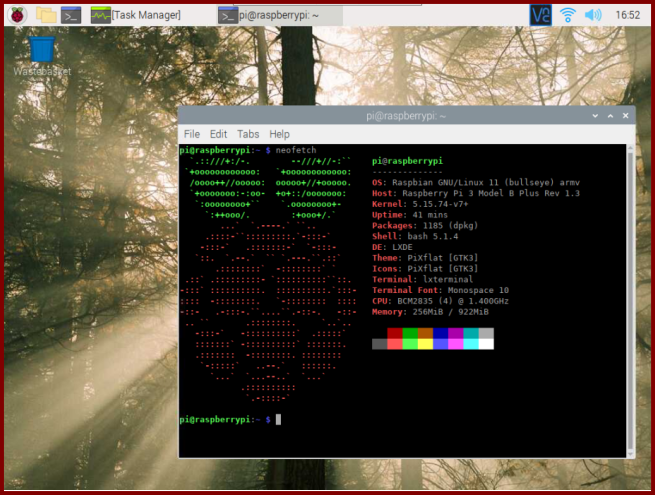Click the orange-brown color block
This screenshot has width=655, height=495.
click(425, 333)
